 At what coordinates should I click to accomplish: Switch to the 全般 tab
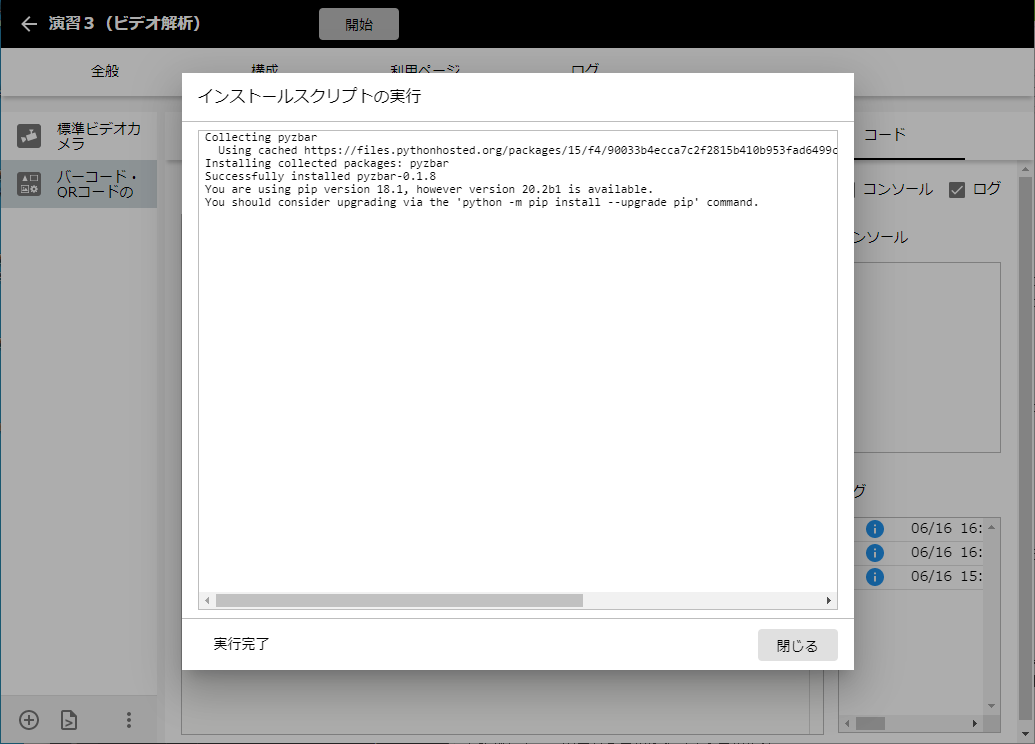[x=105, y=71]
